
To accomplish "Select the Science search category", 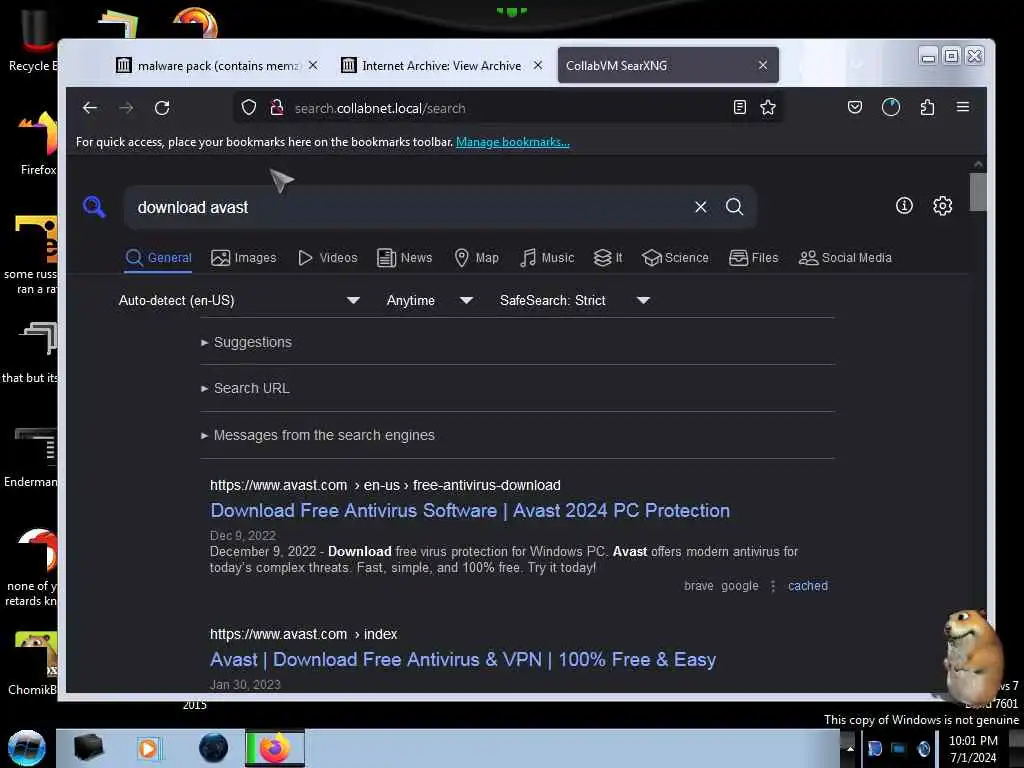I will 675,258.
